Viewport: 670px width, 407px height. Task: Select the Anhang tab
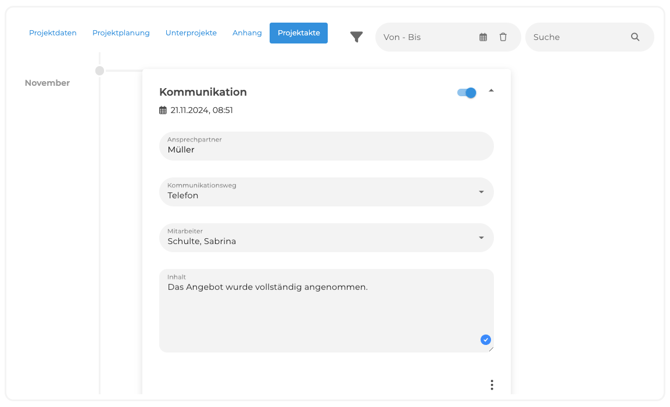pos(247,33)
